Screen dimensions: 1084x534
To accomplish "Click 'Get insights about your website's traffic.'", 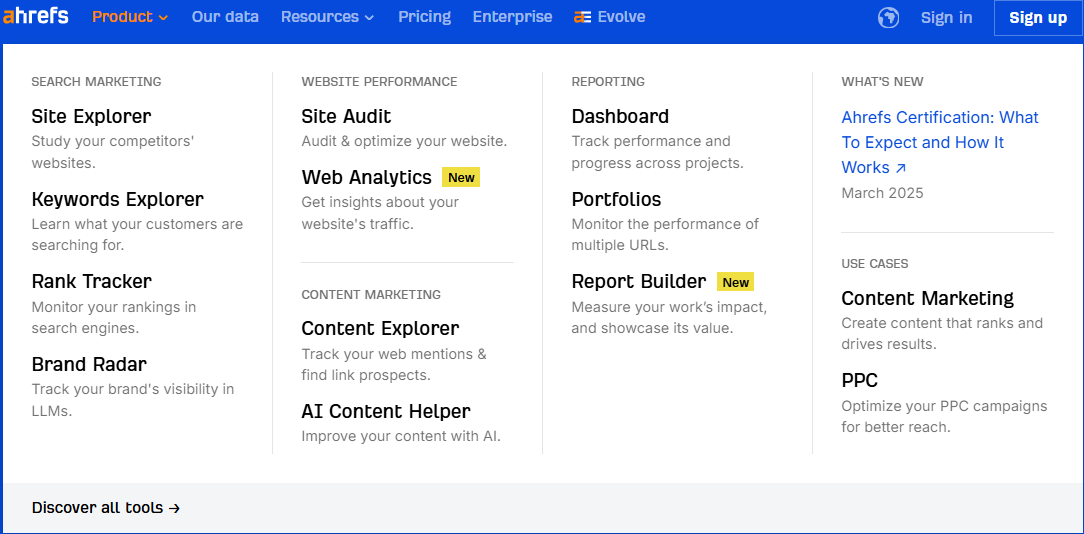I will click(380, 213).
